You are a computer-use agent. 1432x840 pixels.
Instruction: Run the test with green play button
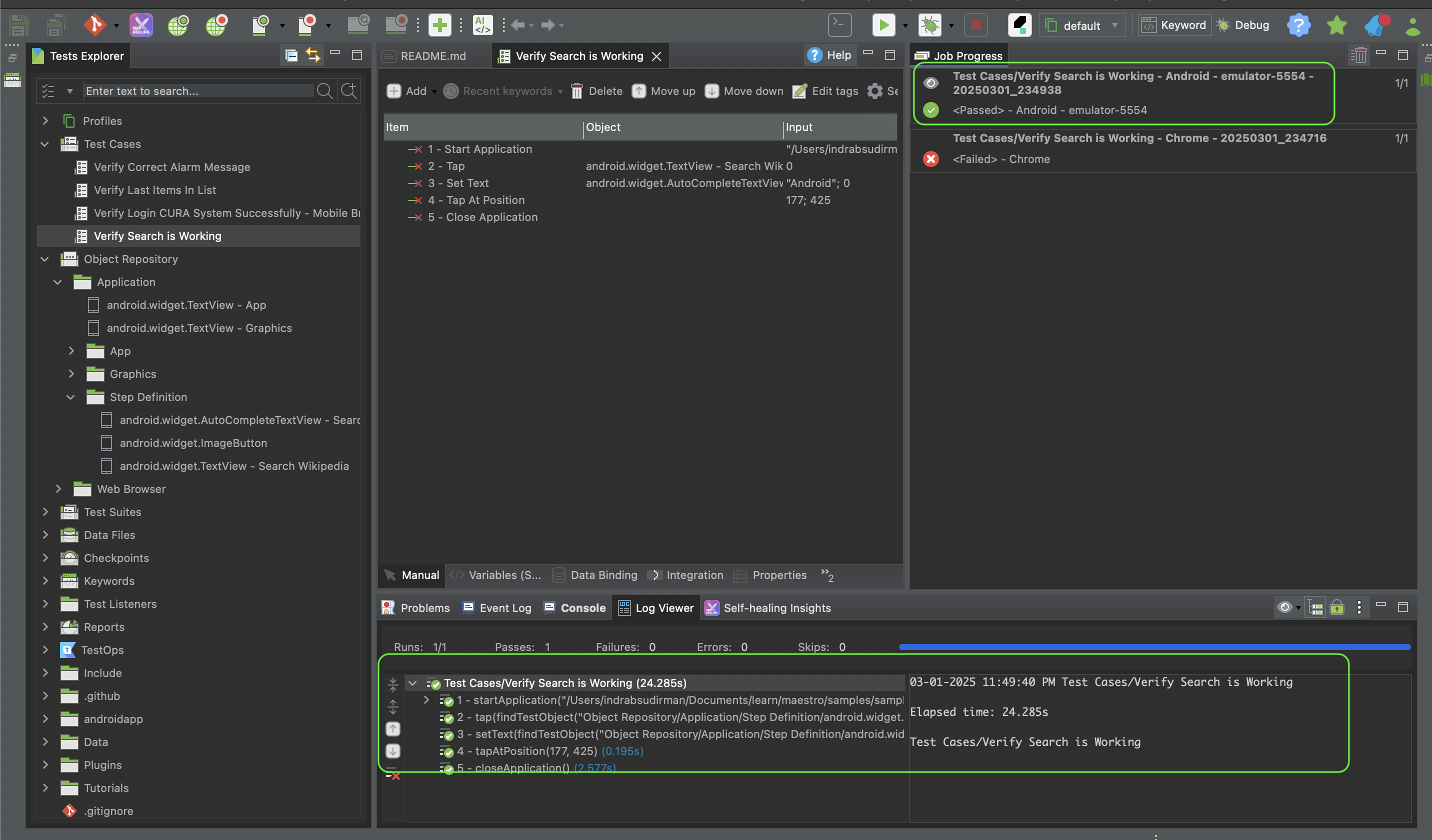pyautogui.click(x=882, y=25)
